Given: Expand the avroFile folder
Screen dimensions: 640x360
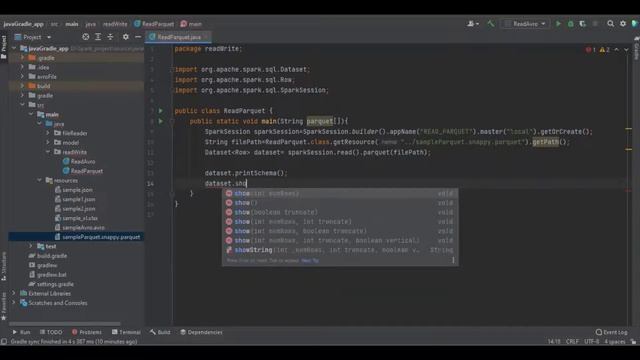Looking at the screenshot, I should (22, 77).
